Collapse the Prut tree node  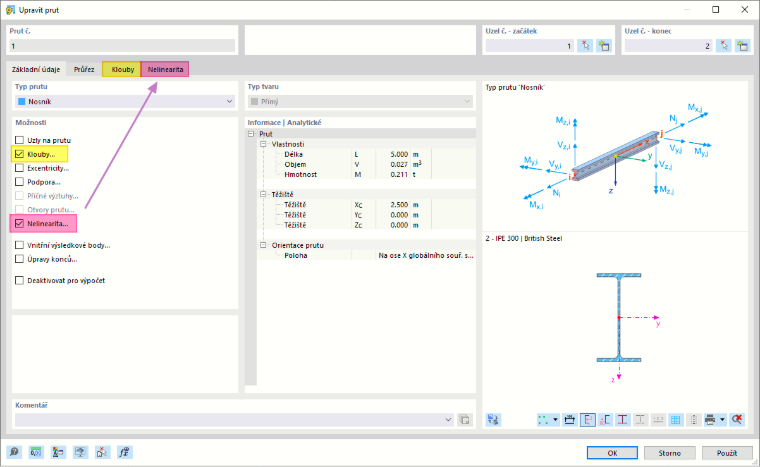click(x=251, y=134)
